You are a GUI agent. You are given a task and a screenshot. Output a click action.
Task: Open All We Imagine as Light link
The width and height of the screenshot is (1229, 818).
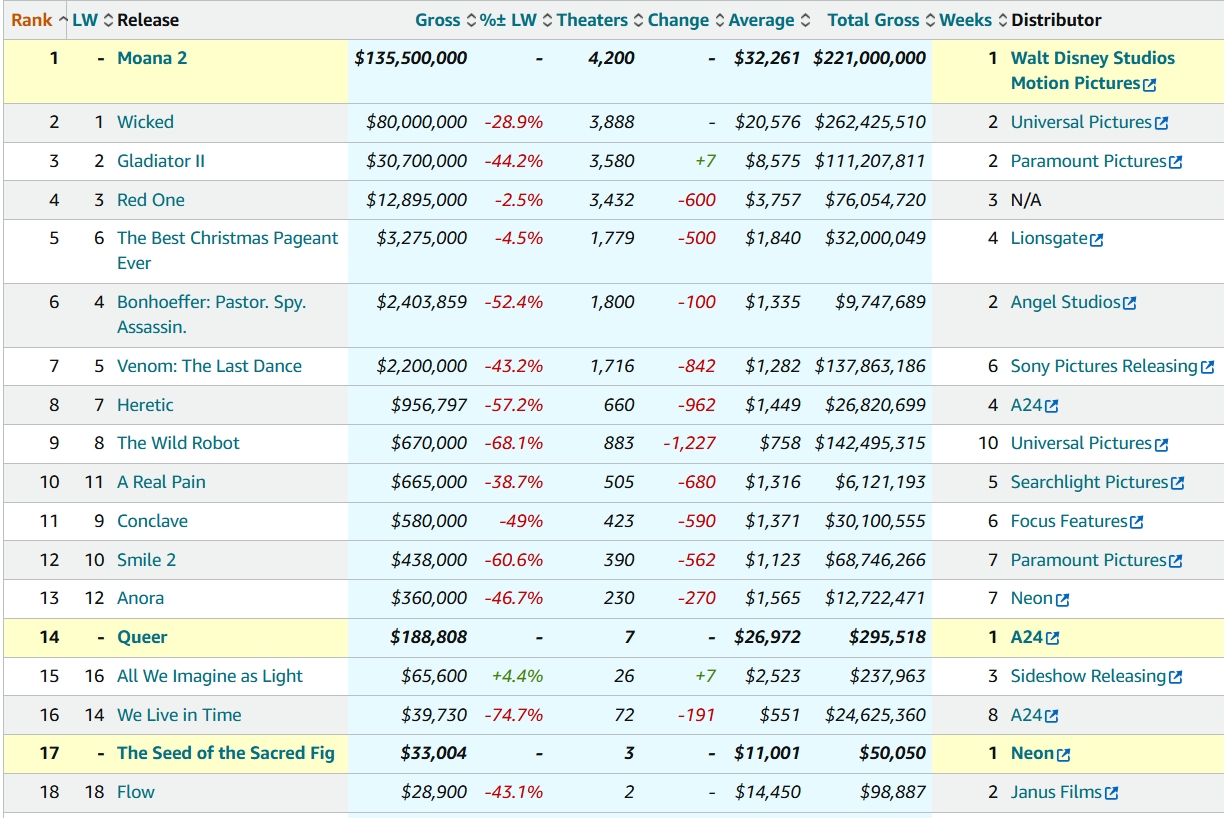point(210,676)
